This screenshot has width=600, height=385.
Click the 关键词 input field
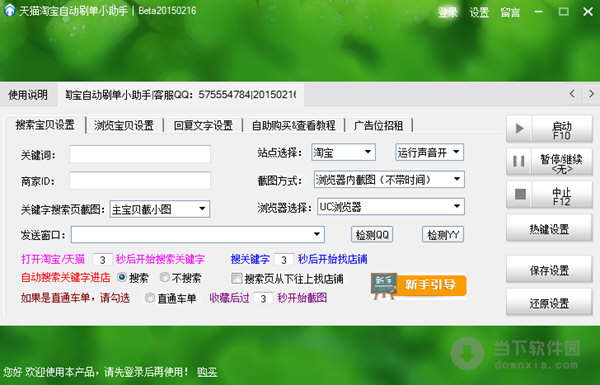point(140,154)
